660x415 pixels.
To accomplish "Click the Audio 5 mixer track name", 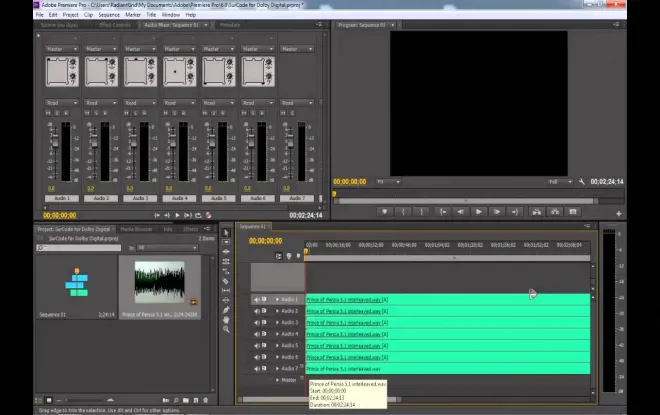I will (x=218, y=198).
